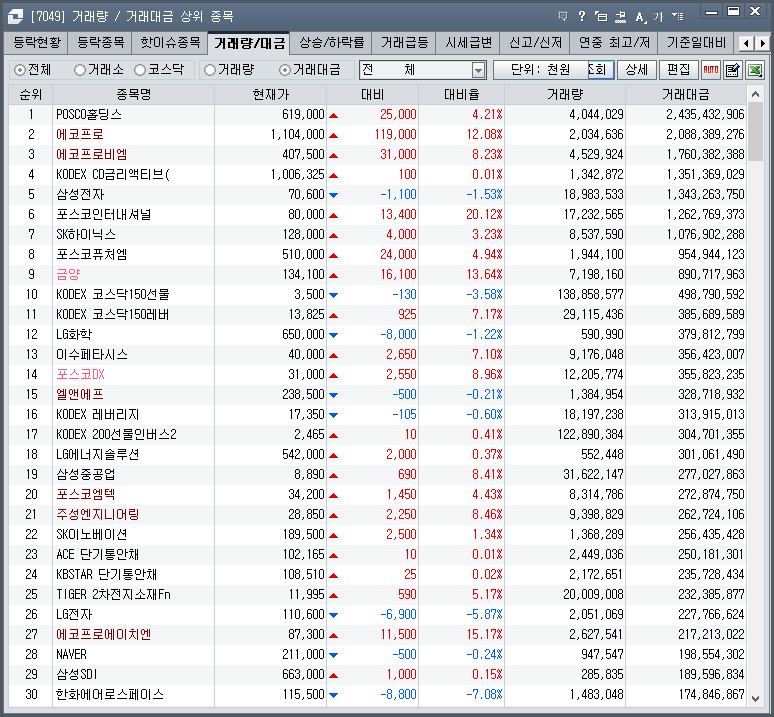The image size is (774, 717).
Task: Switch to the 등락현황 tab
Action: pos(37,43)
